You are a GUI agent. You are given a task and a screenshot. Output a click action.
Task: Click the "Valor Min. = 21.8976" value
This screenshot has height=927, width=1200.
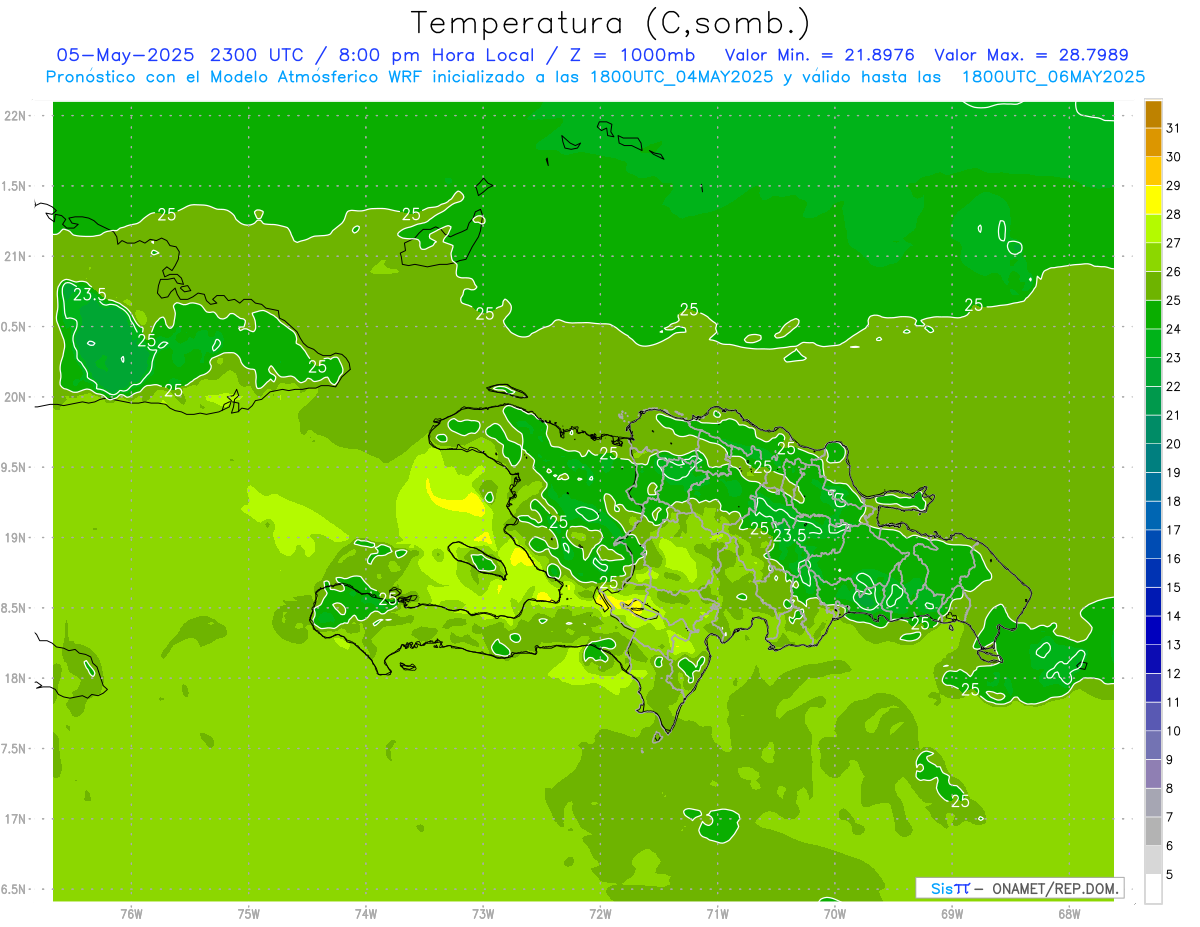(x=819, y=55)
